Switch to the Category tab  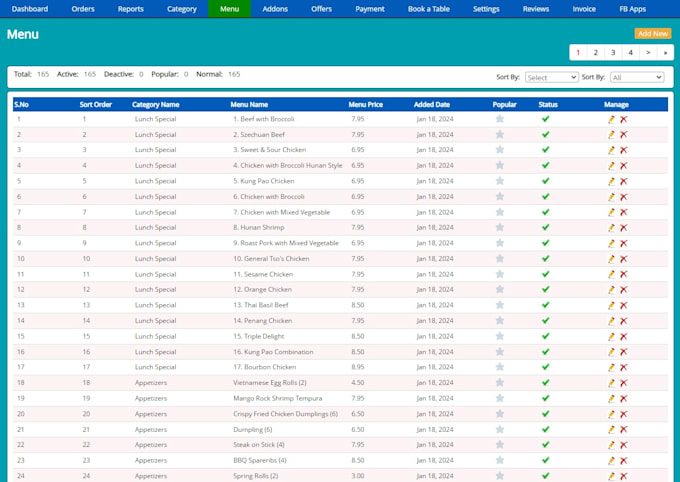click(182, 9)
